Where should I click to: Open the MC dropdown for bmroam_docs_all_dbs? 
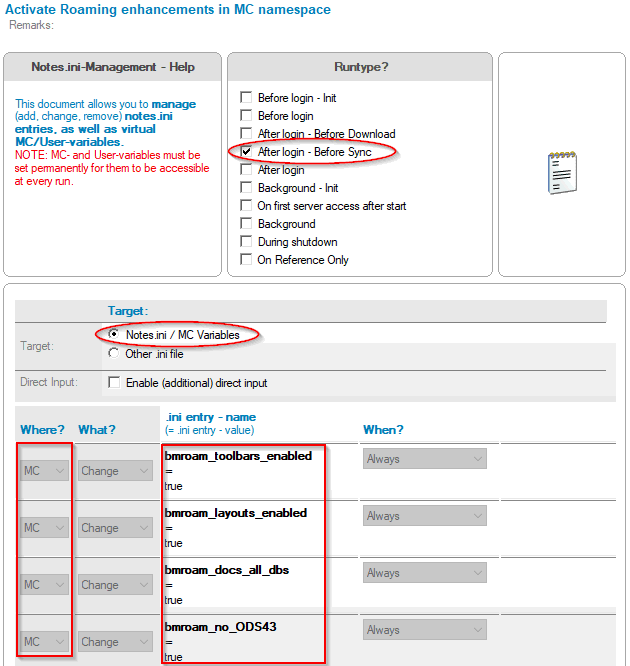click(x=44, y=585)
